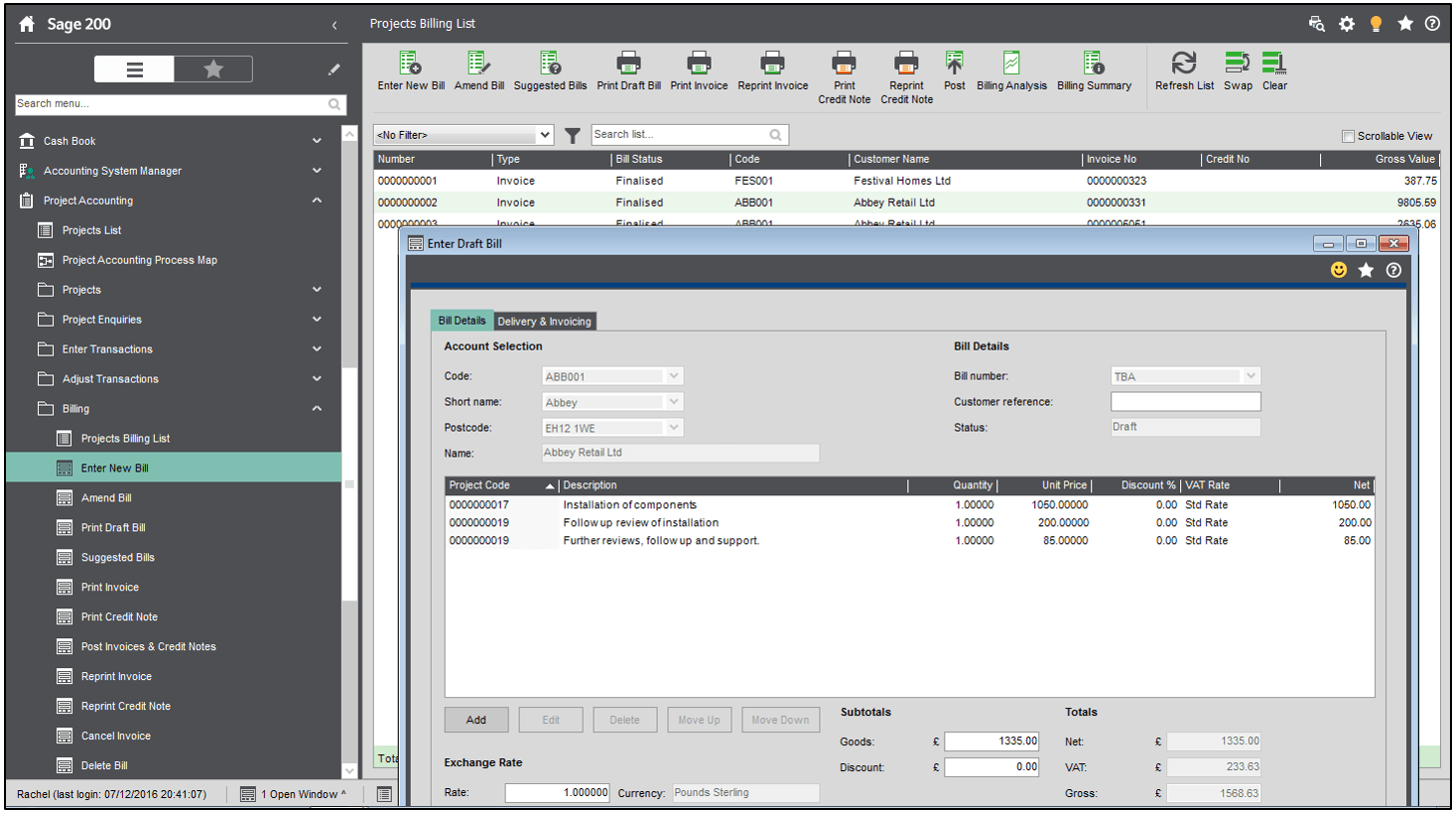
Task: Expand the Enter Transactions folder
Action: 317,350
